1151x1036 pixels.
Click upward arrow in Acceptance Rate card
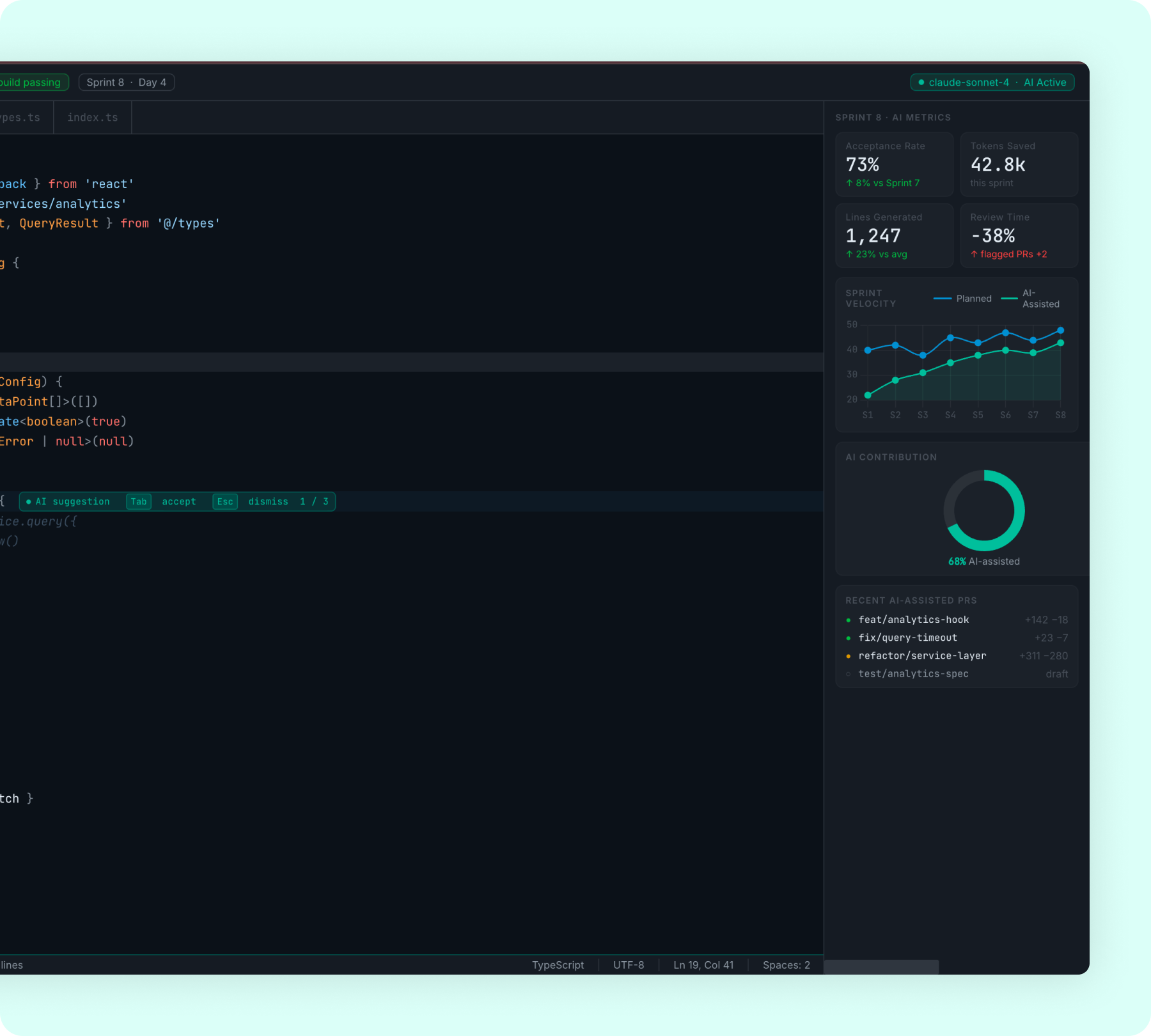tap(849, 183)
